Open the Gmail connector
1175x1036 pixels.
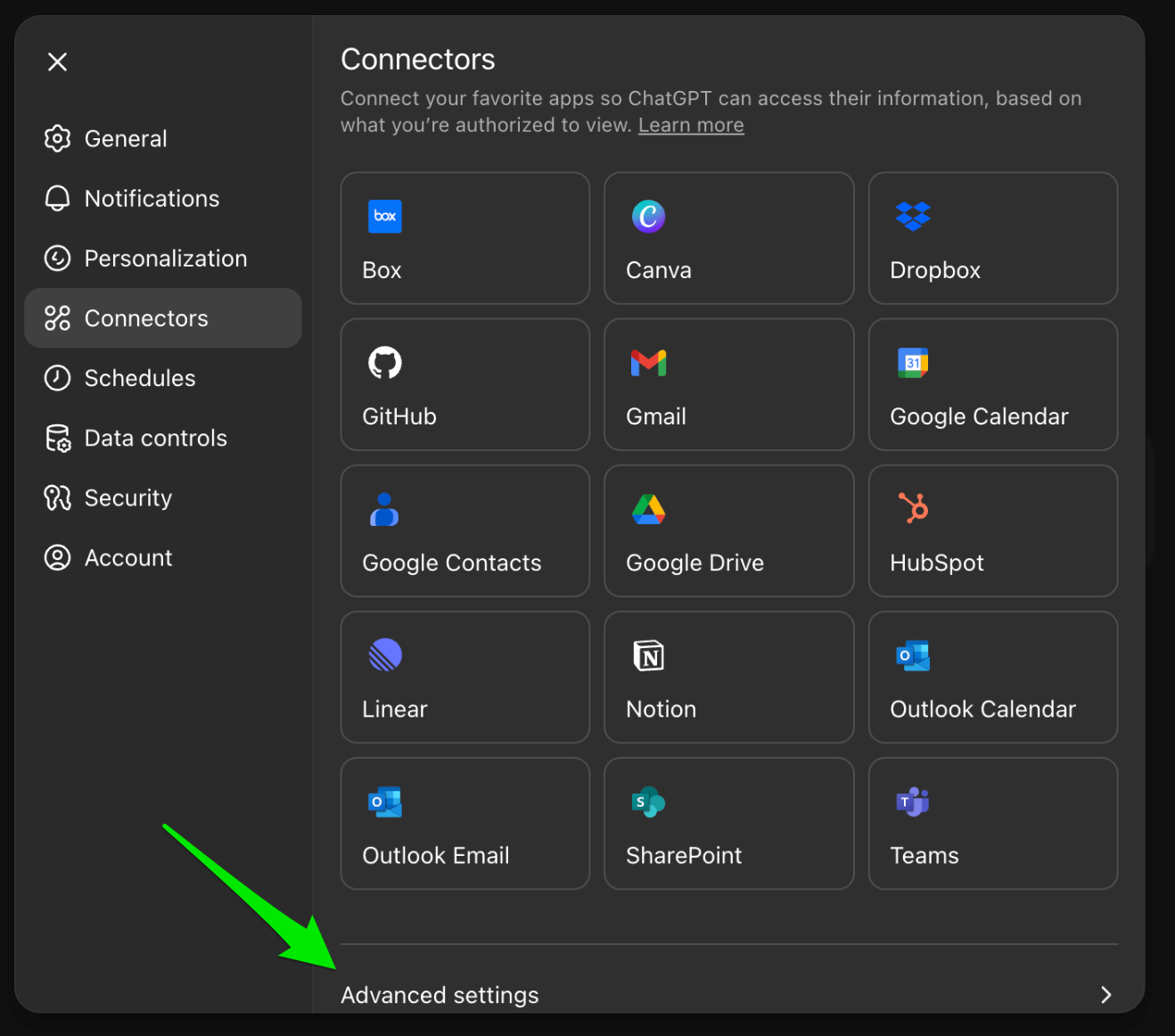(x=728, y=384)
